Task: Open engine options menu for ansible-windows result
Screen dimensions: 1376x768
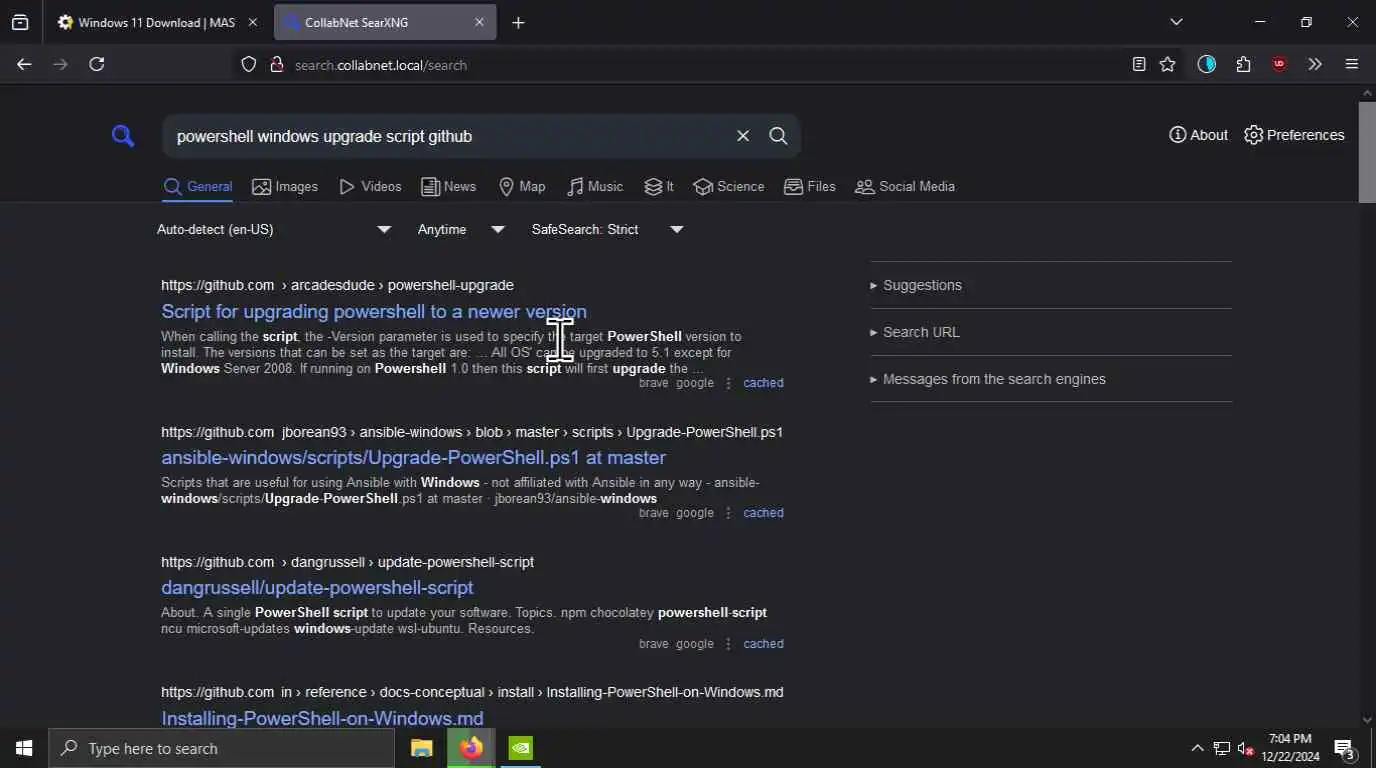Action: point(728,513)
